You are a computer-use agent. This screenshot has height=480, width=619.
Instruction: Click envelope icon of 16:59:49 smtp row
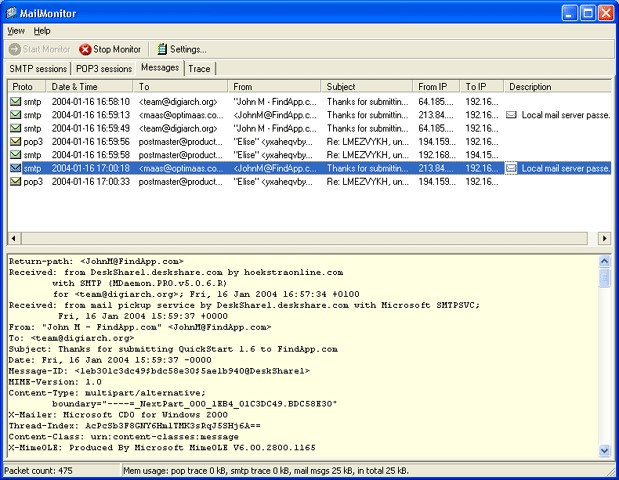coord(15,128)
